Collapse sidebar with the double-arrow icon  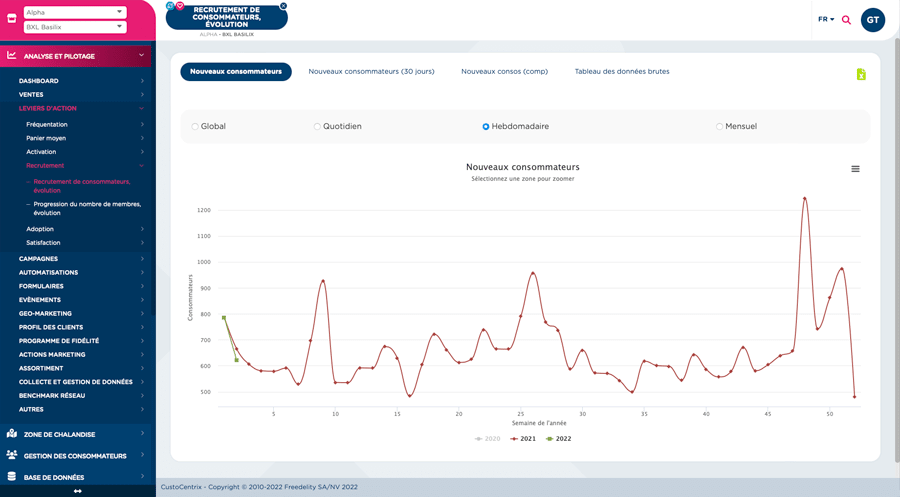click(77, 491)
